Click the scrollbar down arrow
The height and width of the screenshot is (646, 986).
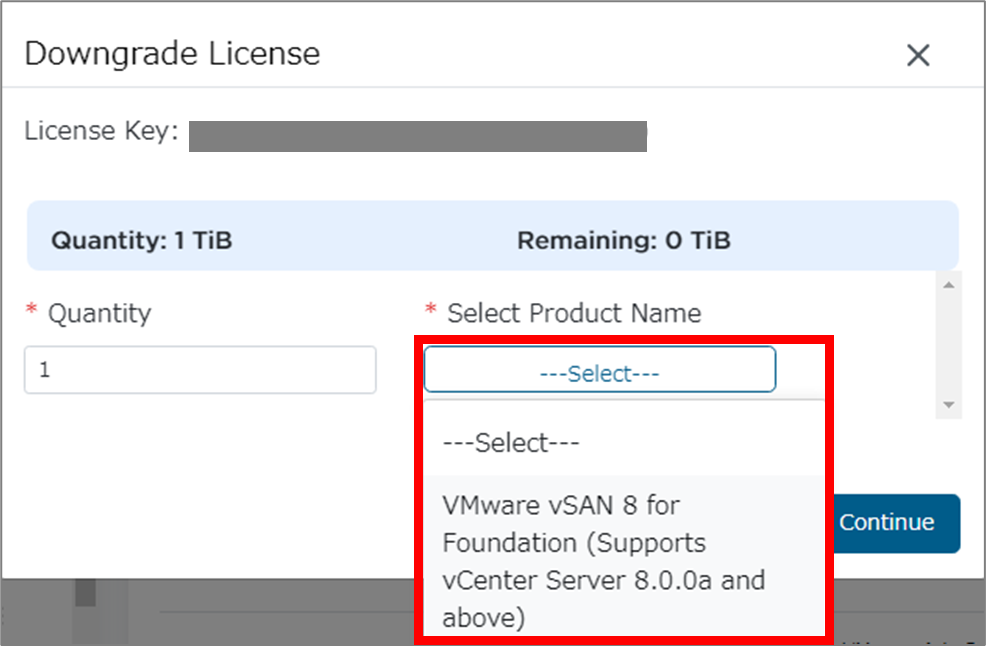point(949,404)
